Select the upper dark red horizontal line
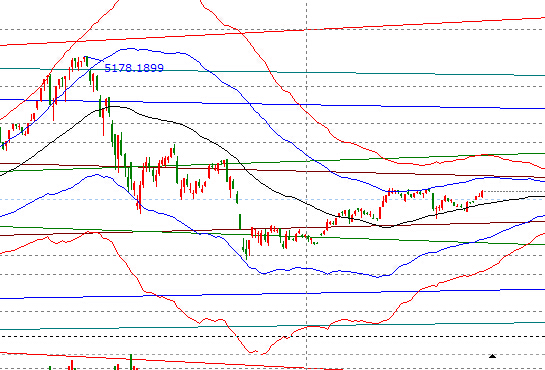This screenshot has height=370, width=545. [272, 170]
